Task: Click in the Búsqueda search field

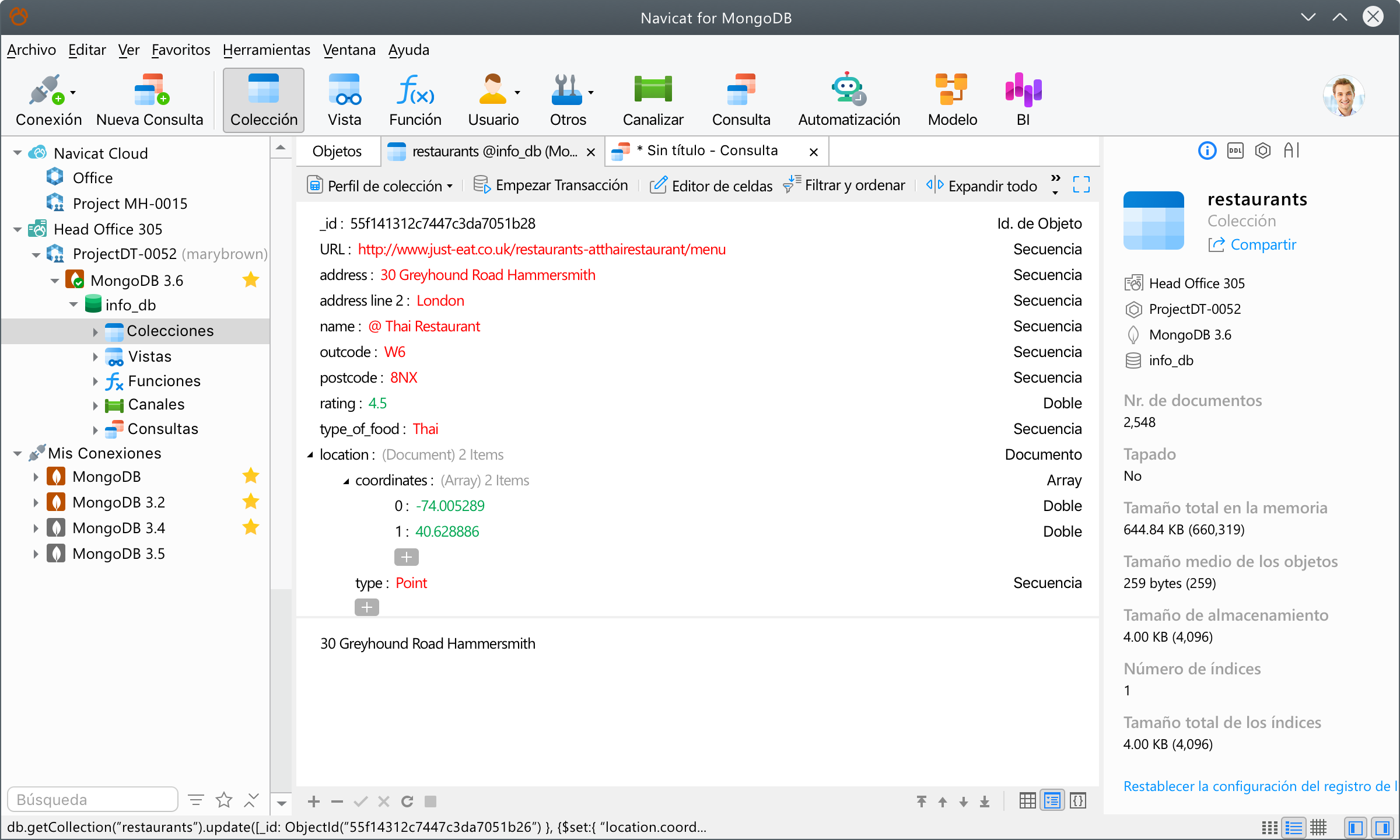Action: pos(93,799)
